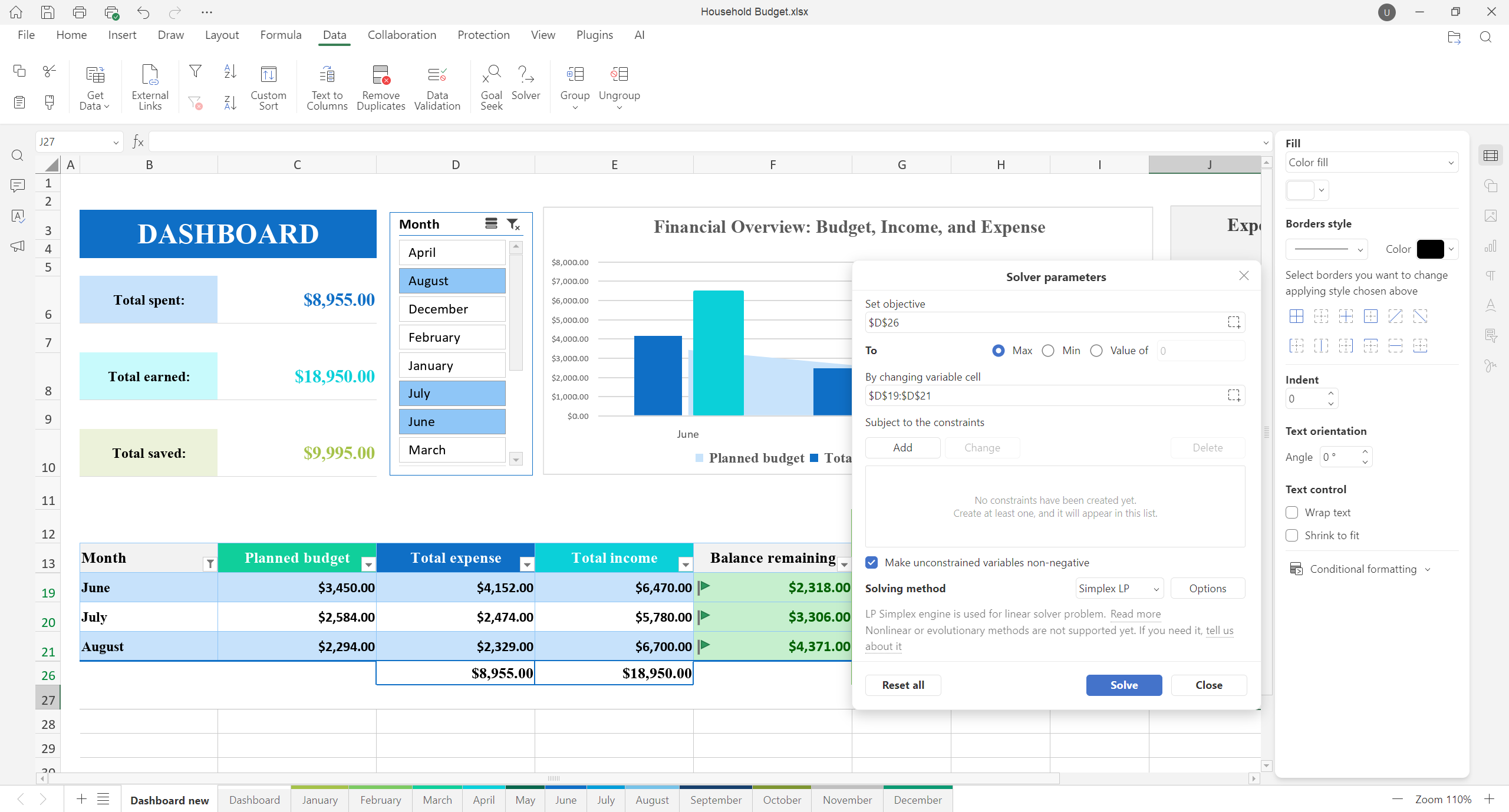Viewport: 1509px width, 812px height.
Task: Click the Solve button
Action: tap(1123, 685)
